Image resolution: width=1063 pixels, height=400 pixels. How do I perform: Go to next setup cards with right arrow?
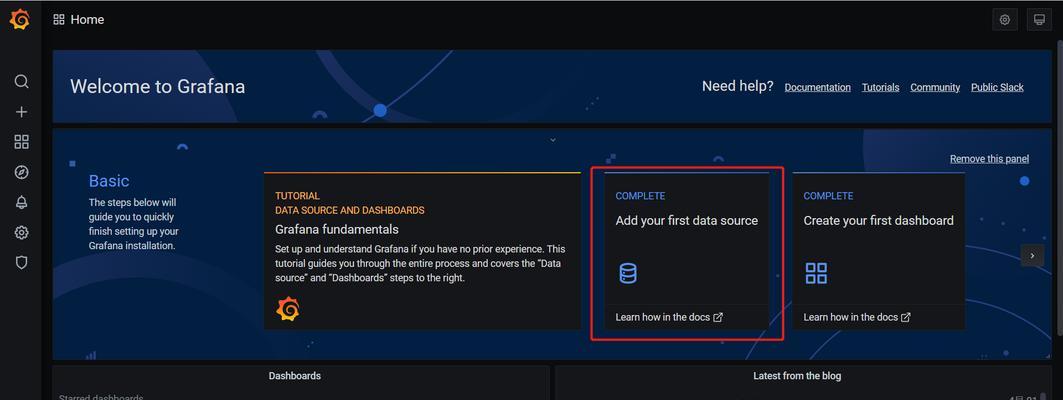(x=1032, y=256)
